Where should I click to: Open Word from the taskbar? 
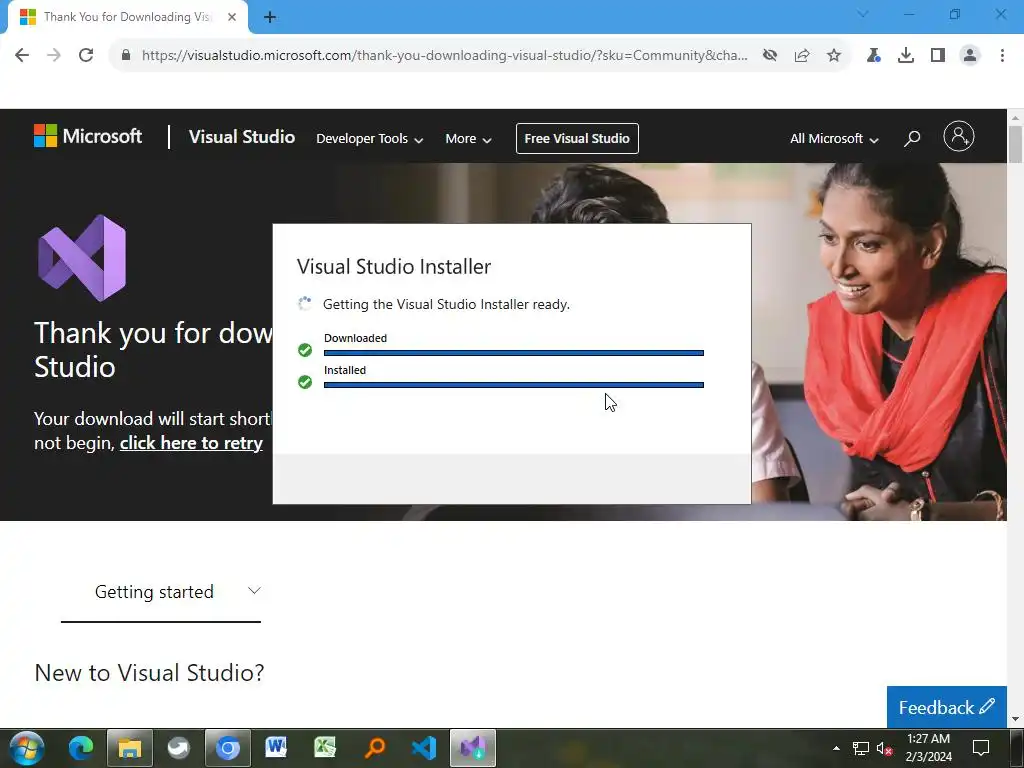coord(276,748)
